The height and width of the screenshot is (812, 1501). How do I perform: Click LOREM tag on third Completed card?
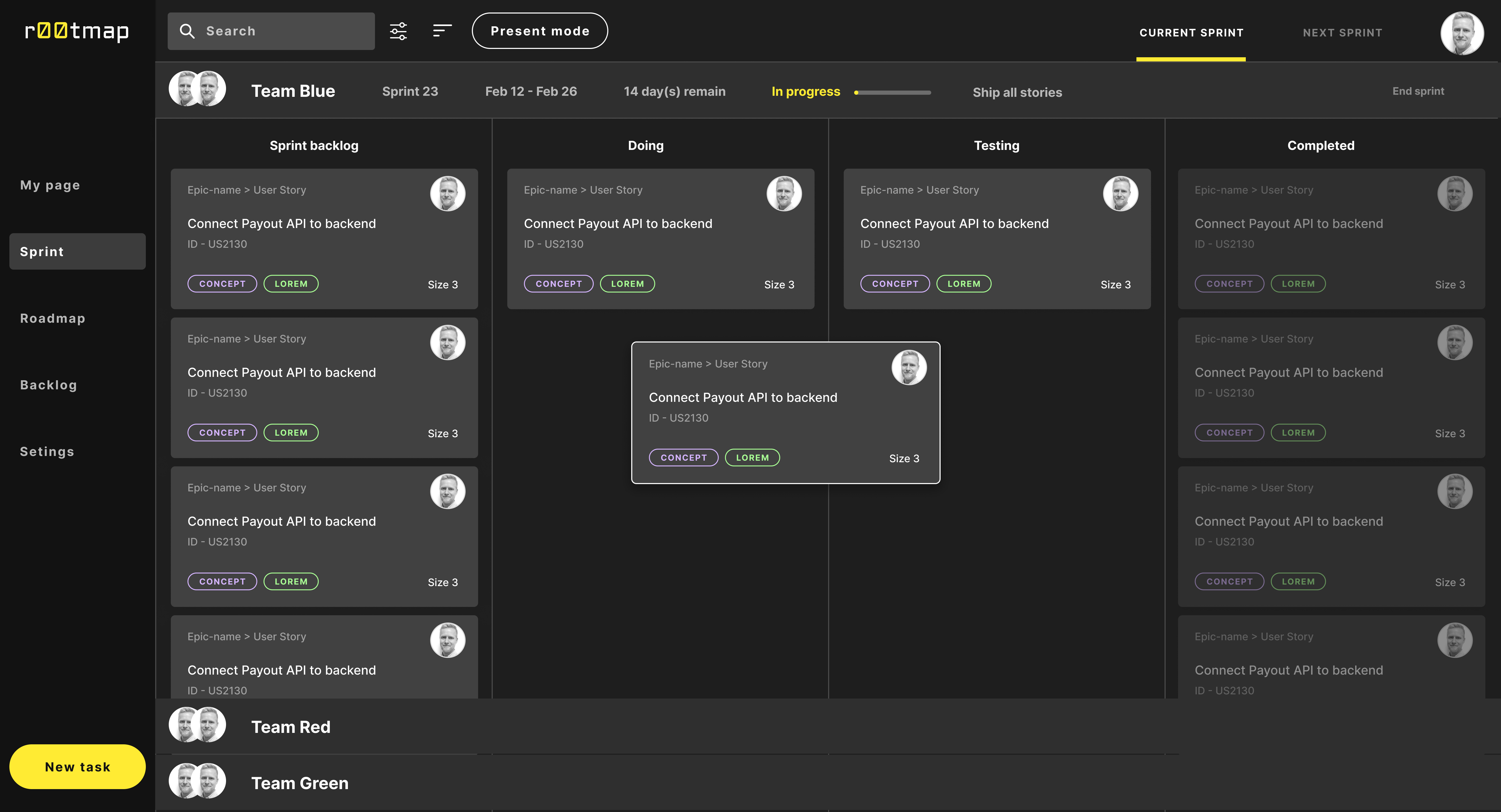click(1298, 582)
